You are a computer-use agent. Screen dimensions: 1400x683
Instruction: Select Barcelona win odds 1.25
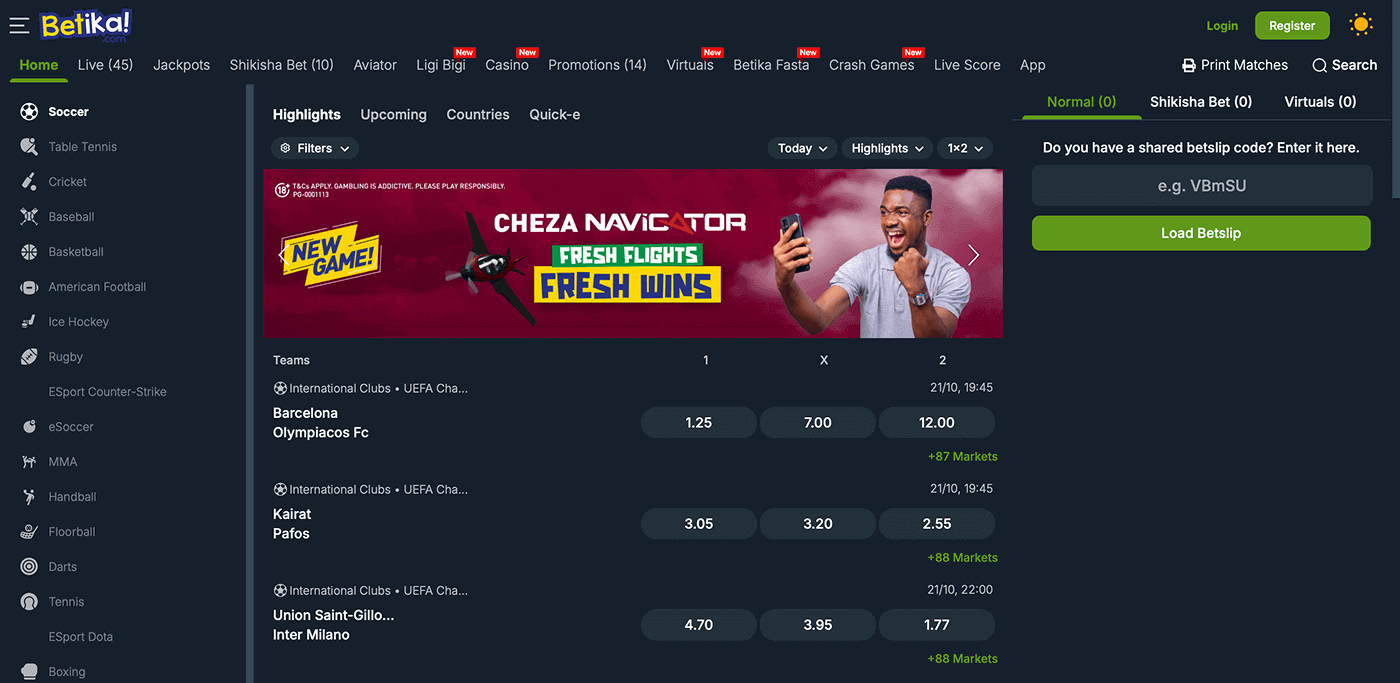699,422
